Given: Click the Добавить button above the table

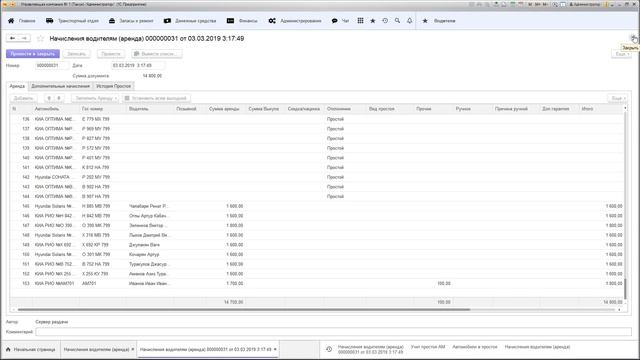Looking at the screenshot, I should click(23, 98).
